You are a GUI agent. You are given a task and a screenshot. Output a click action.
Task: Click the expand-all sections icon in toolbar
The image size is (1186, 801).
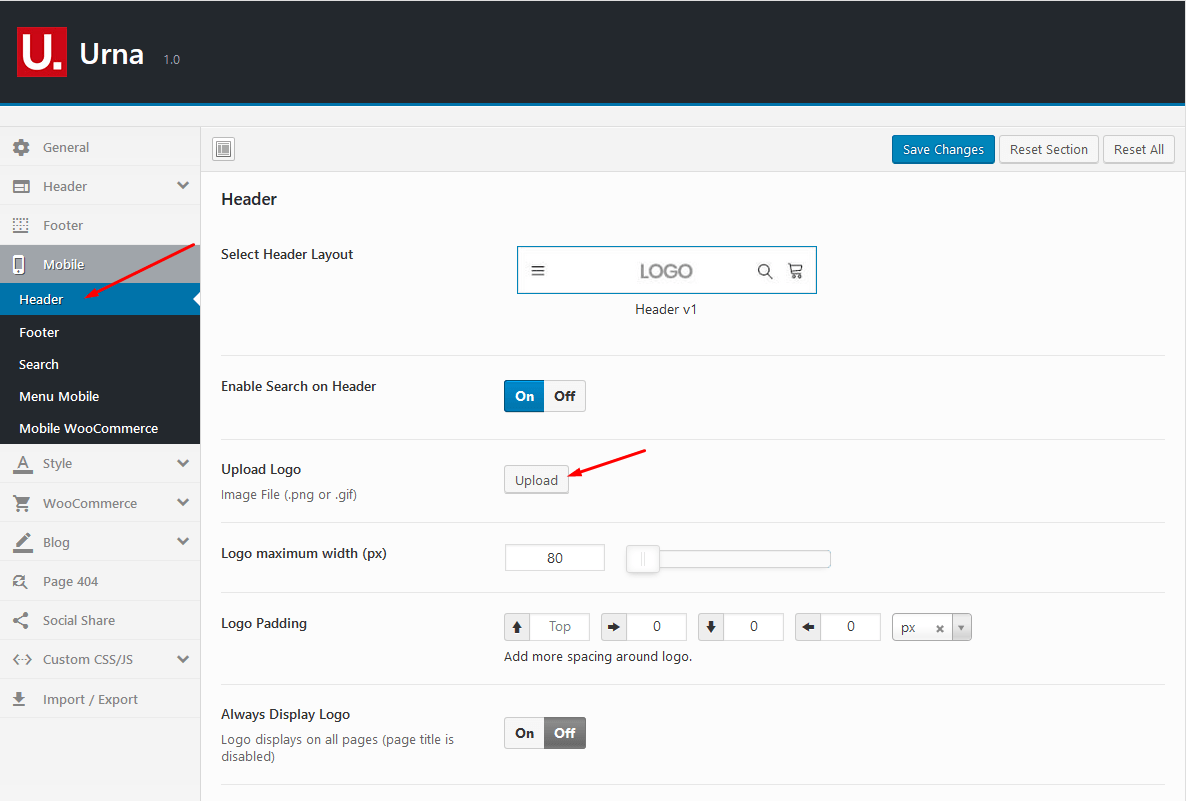[223, 149]
